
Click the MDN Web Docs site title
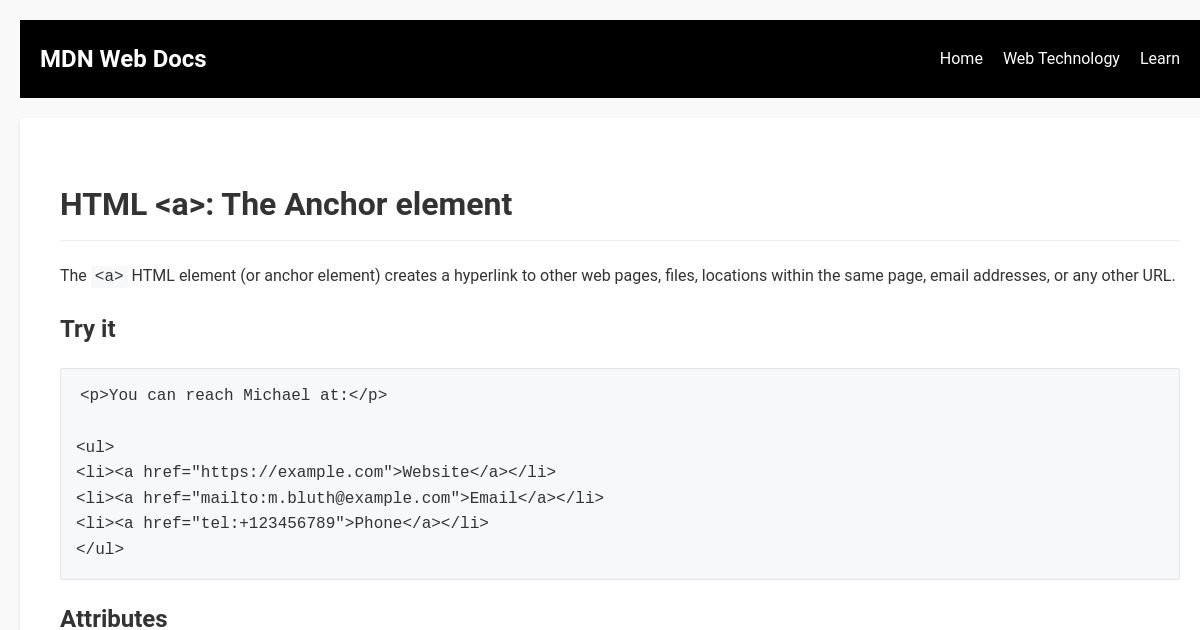pyautogui.click(x=123, y=59)
